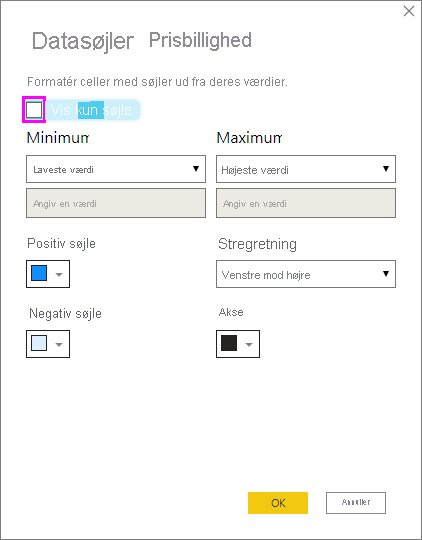The height and width of the screenshot is (540, 422).
Task: Click the blue Positiv søjle color swatch
Action: click(39, 273)
